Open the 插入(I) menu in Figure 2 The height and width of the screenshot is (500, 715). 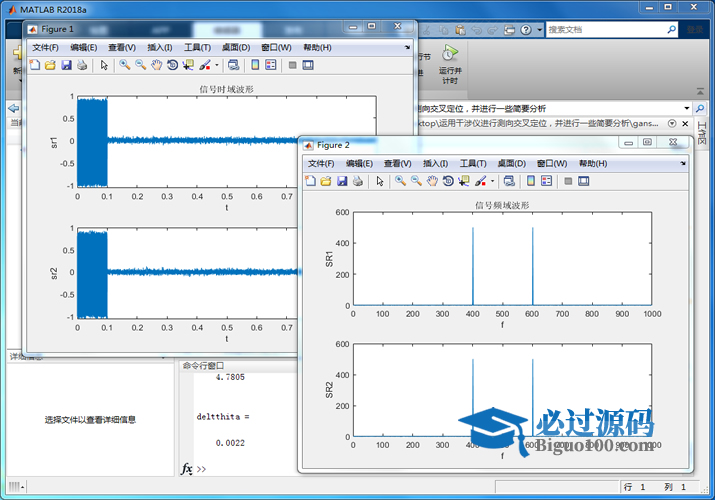click(435, 163)
